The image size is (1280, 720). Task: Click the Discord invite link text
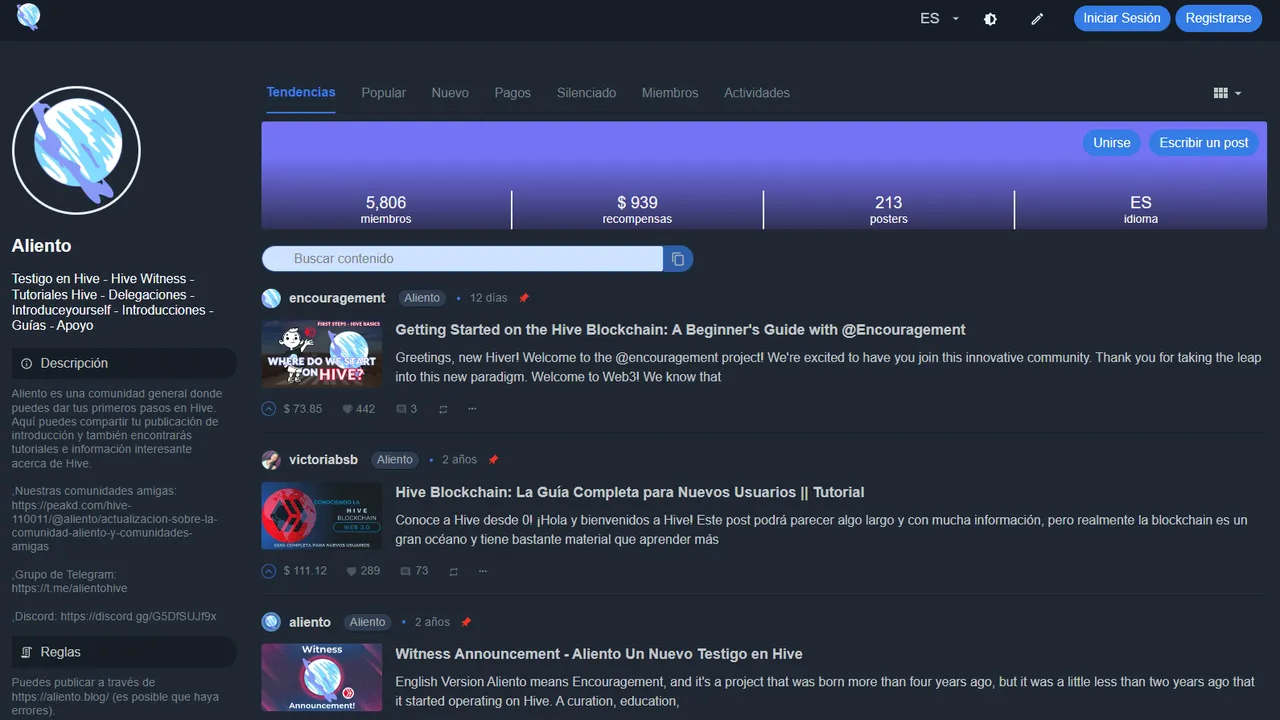click(x=138, y=617)
